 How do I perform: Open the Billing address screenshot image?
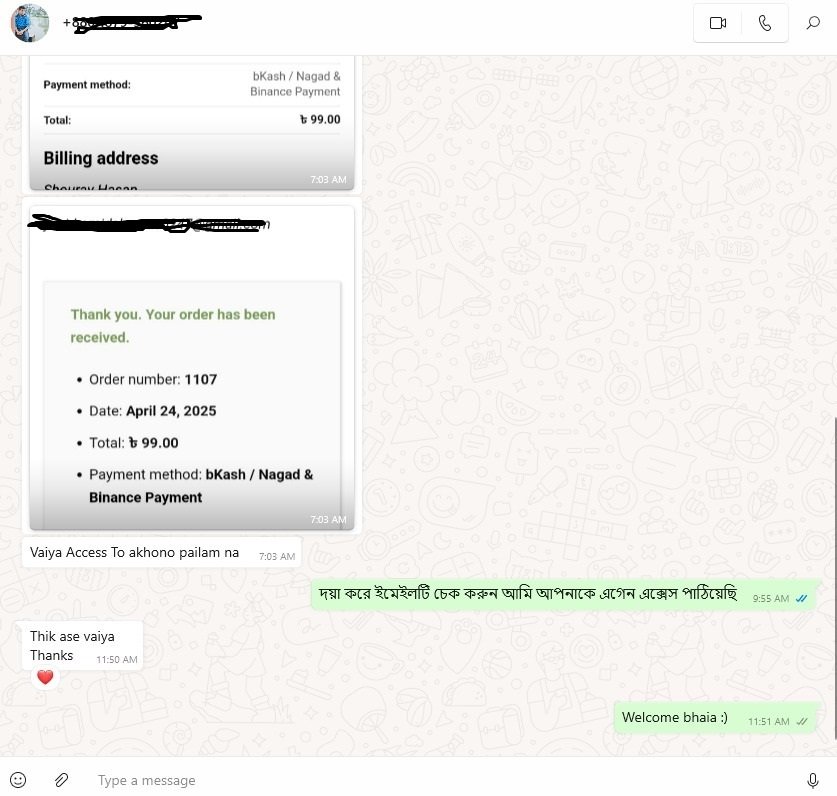tap(192, 123)
